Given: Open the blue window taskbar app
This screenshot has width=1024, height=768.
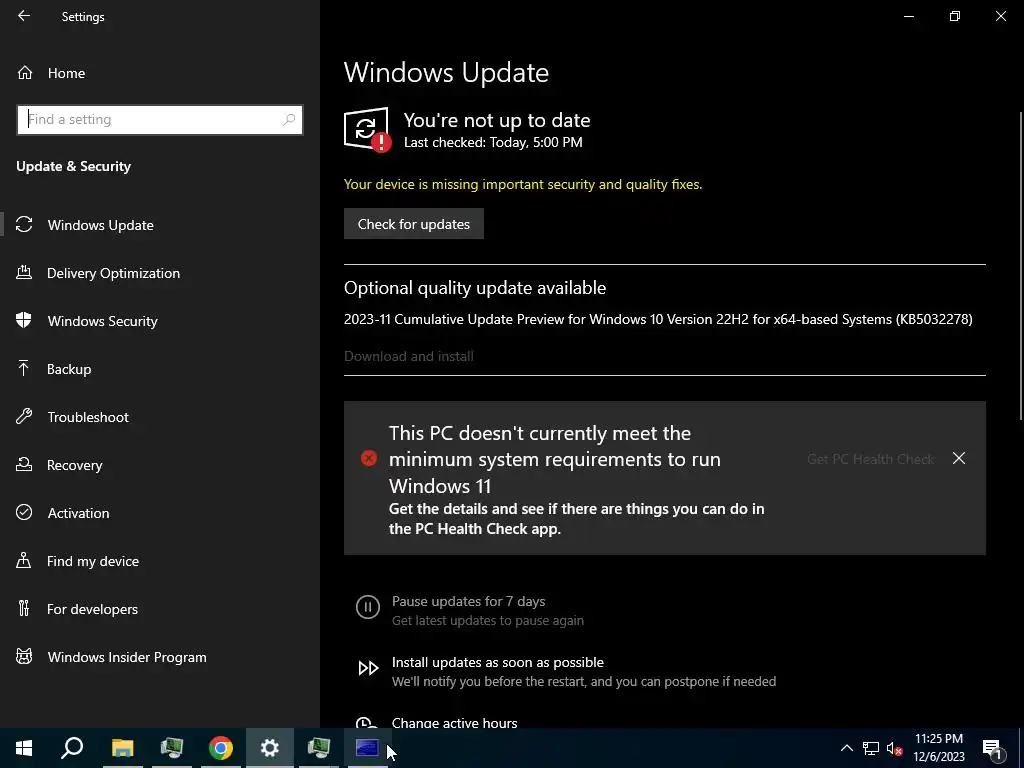Looking at the screenshot, I should click(x=368, y=748).
